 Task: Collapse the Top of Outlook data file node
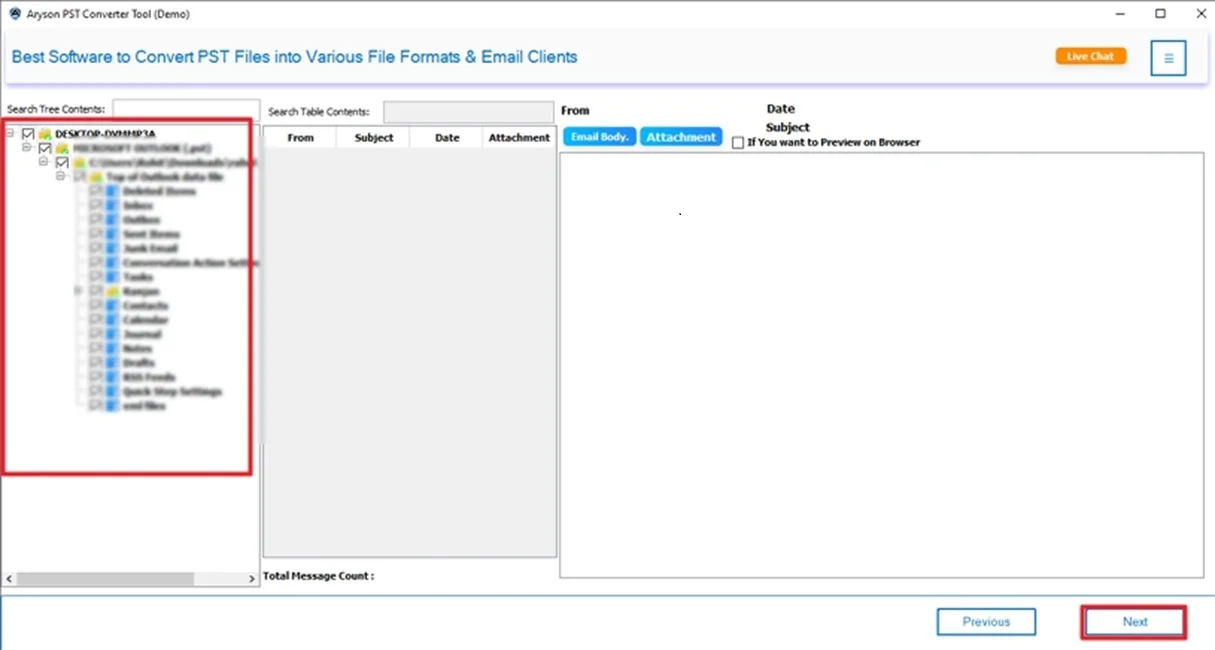61,176
